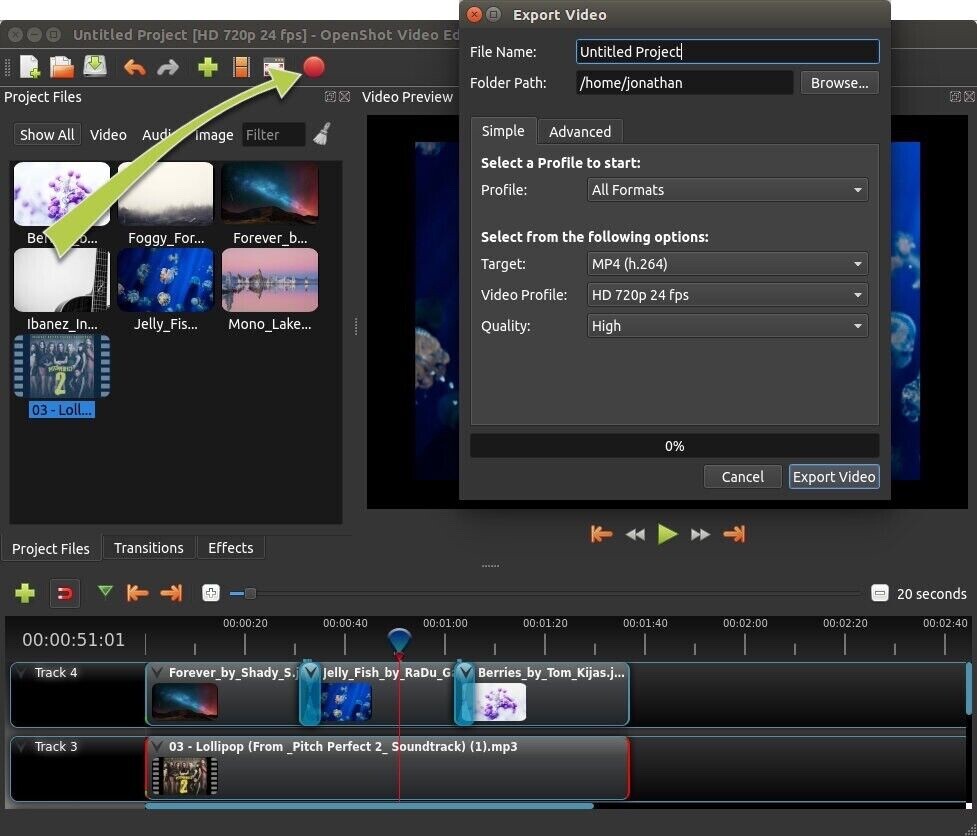Redo the last action

point(167,67)
